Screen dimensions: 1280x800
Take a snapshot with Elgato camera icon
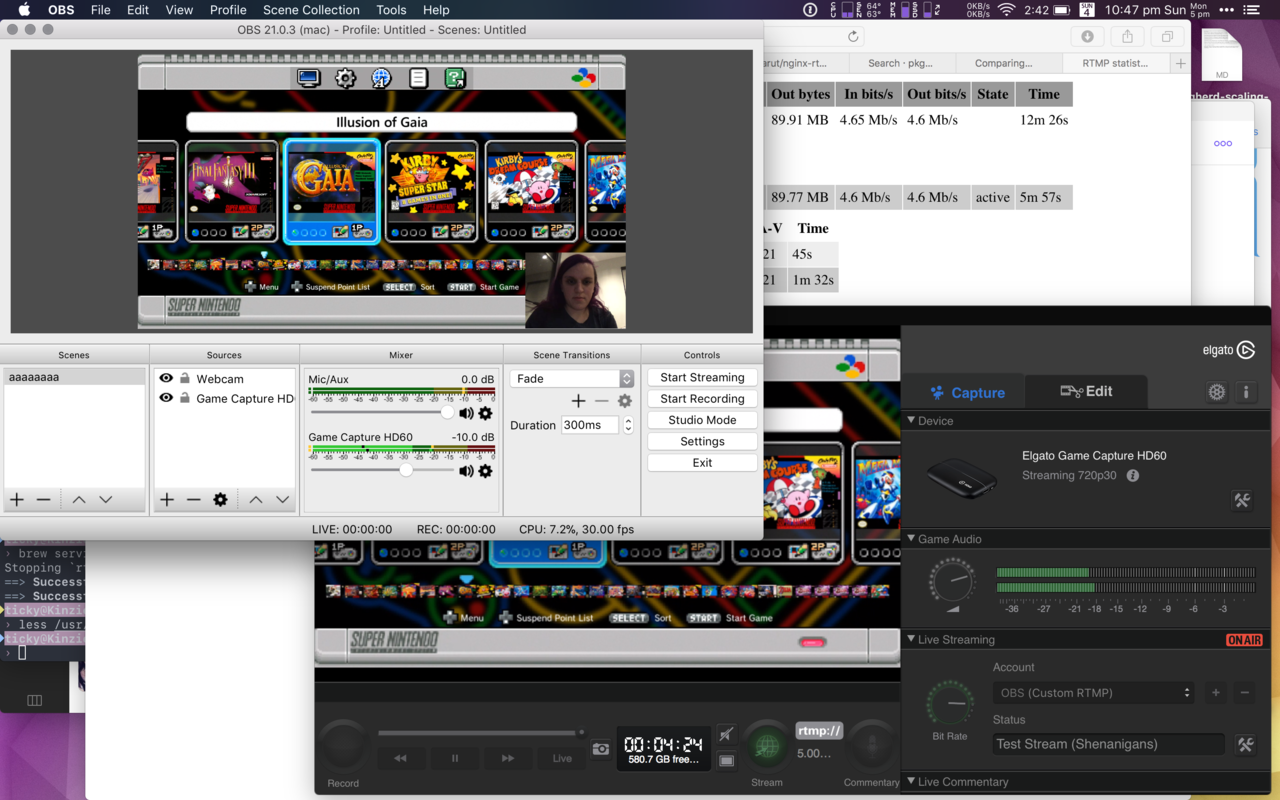click(600, 748)
